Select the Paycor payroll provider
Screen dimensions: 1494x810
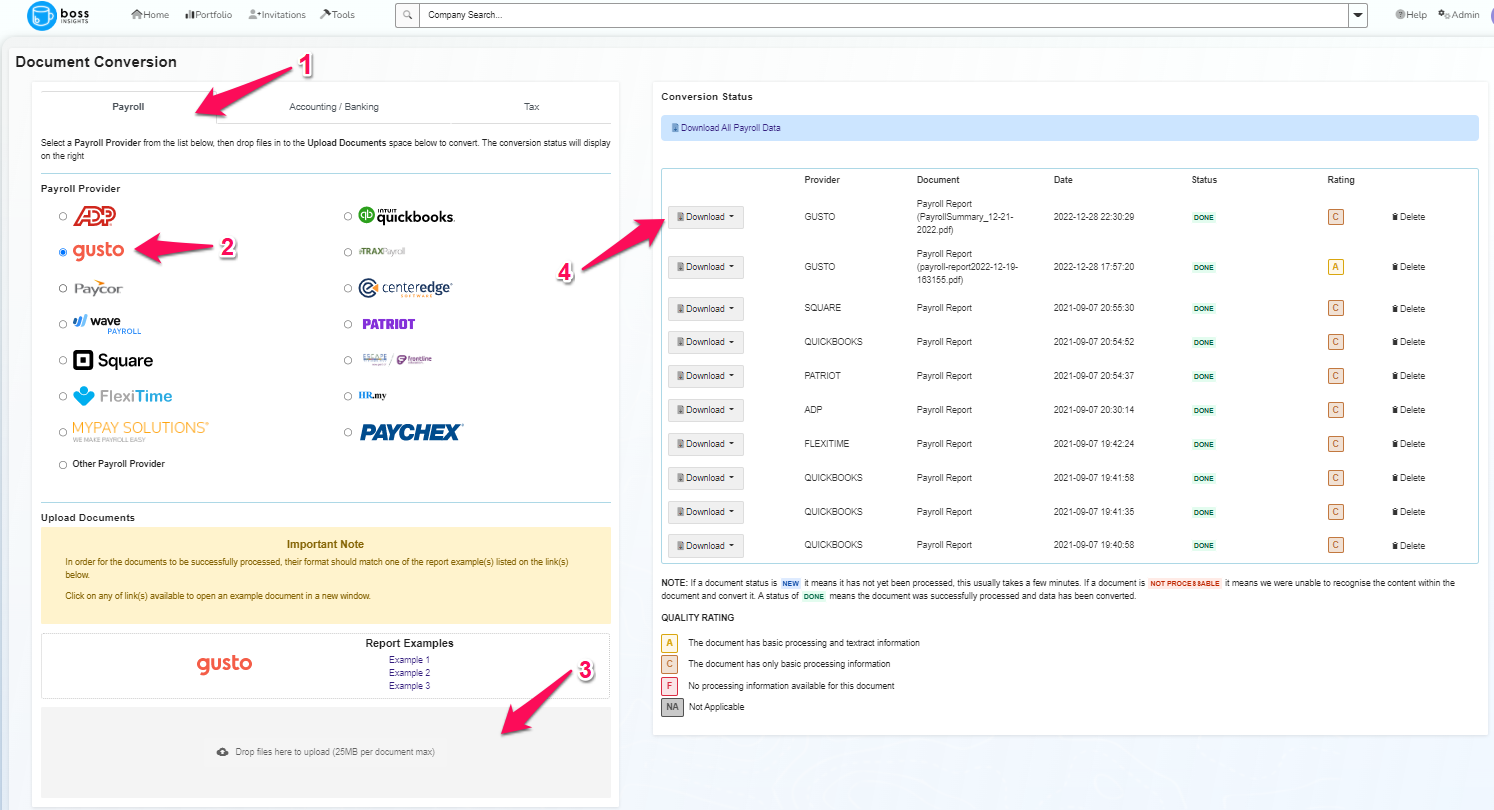coord(63,289)
